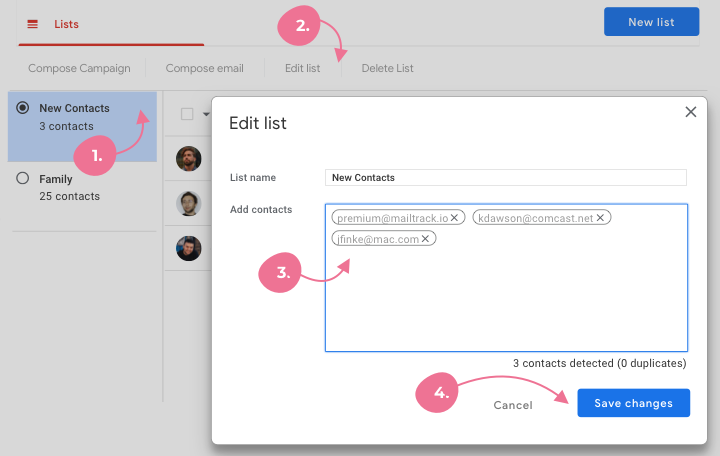Click the third contact avatar photo

[x=189, y=248]
